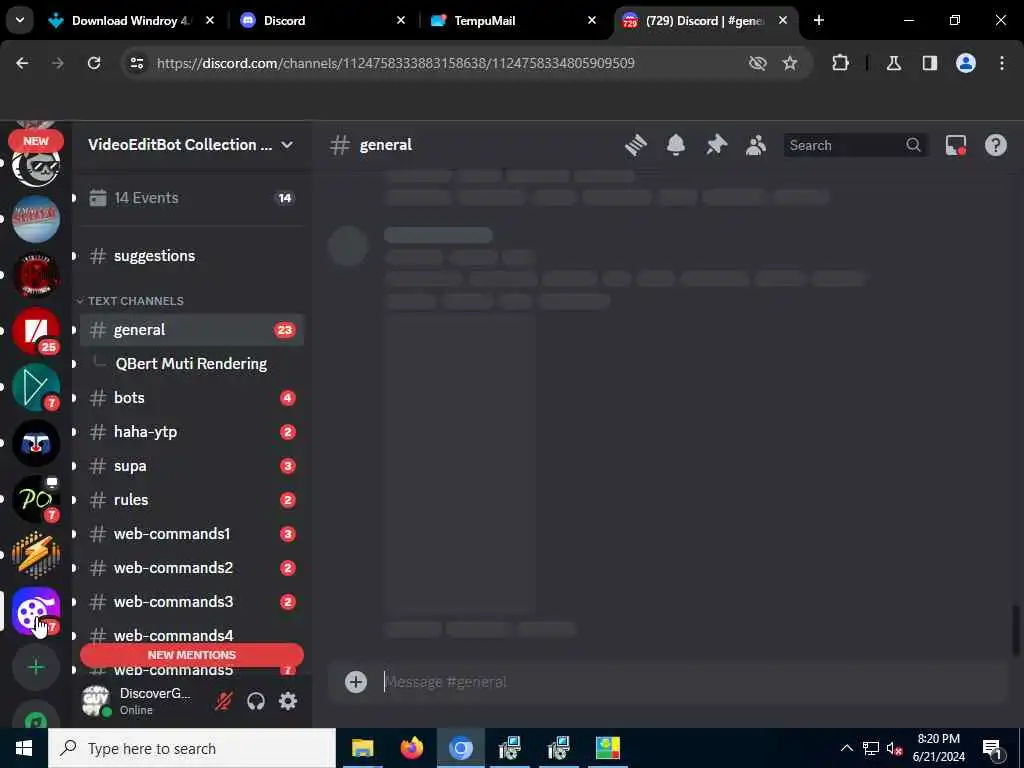Open the blue-gray oval server icon

coord(36,219)
